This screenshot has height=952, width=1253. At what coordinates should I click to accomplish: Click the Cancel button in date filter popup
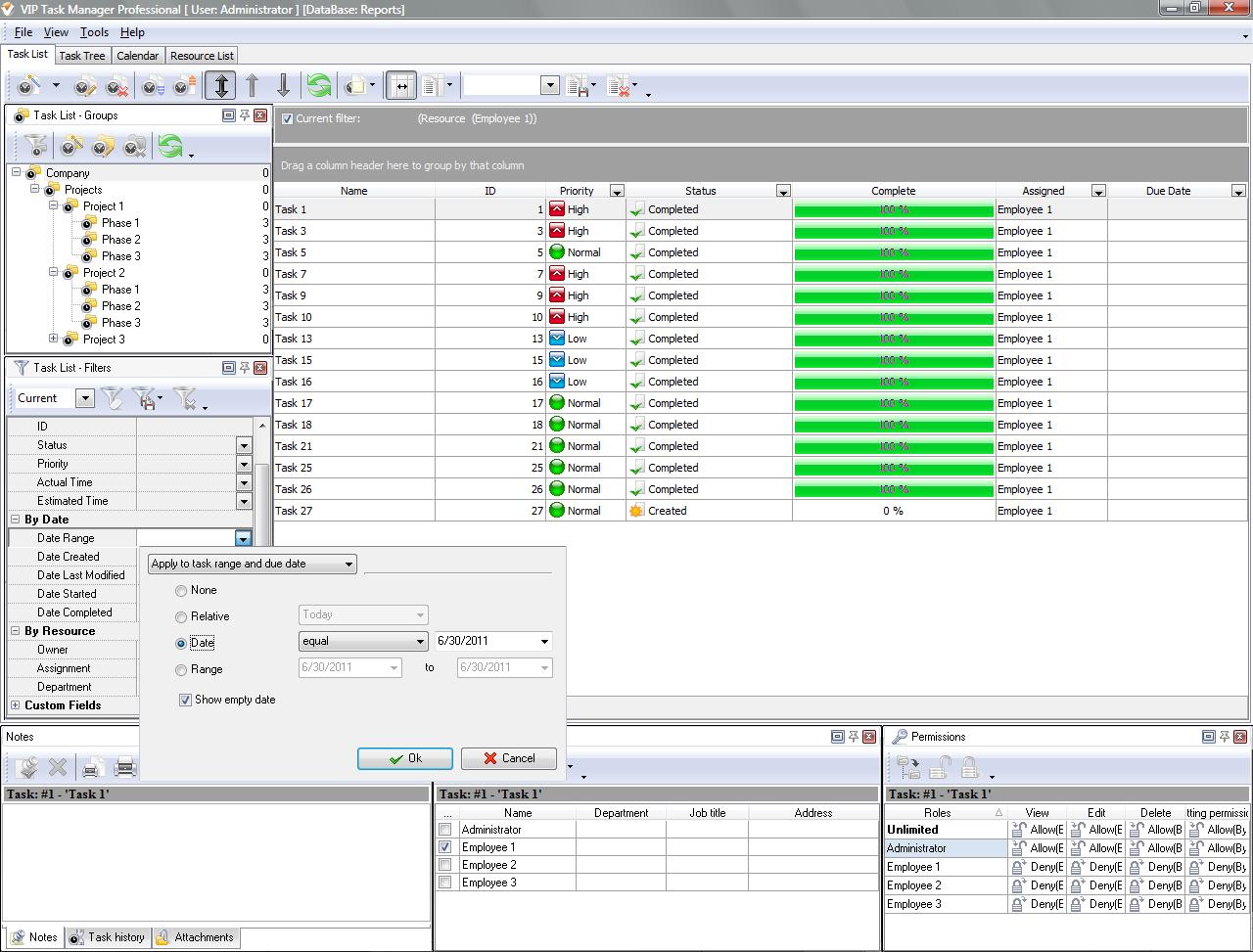pos(508,758)
